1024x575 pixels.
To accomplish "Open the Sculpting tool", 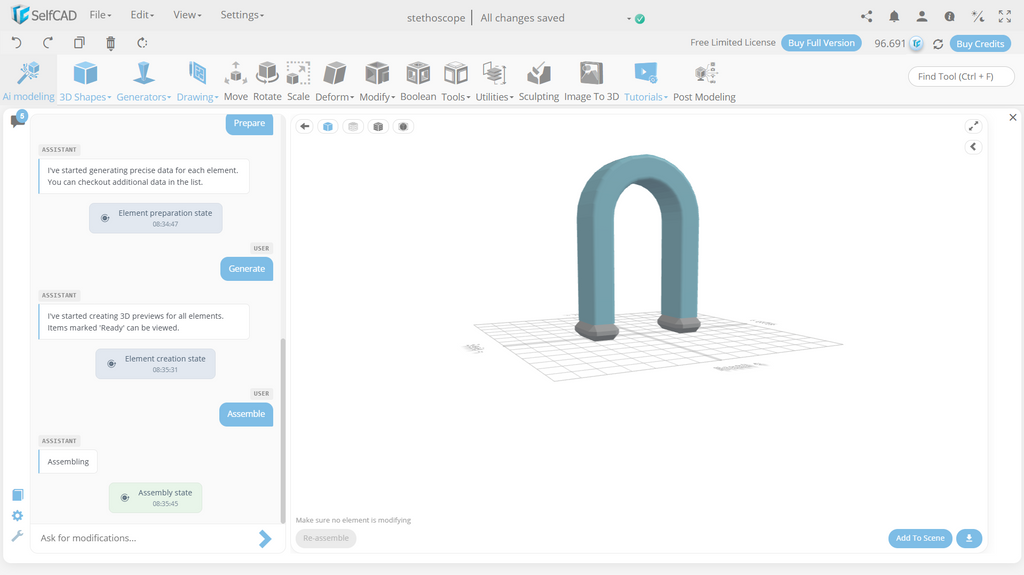I will pos(539,81).
